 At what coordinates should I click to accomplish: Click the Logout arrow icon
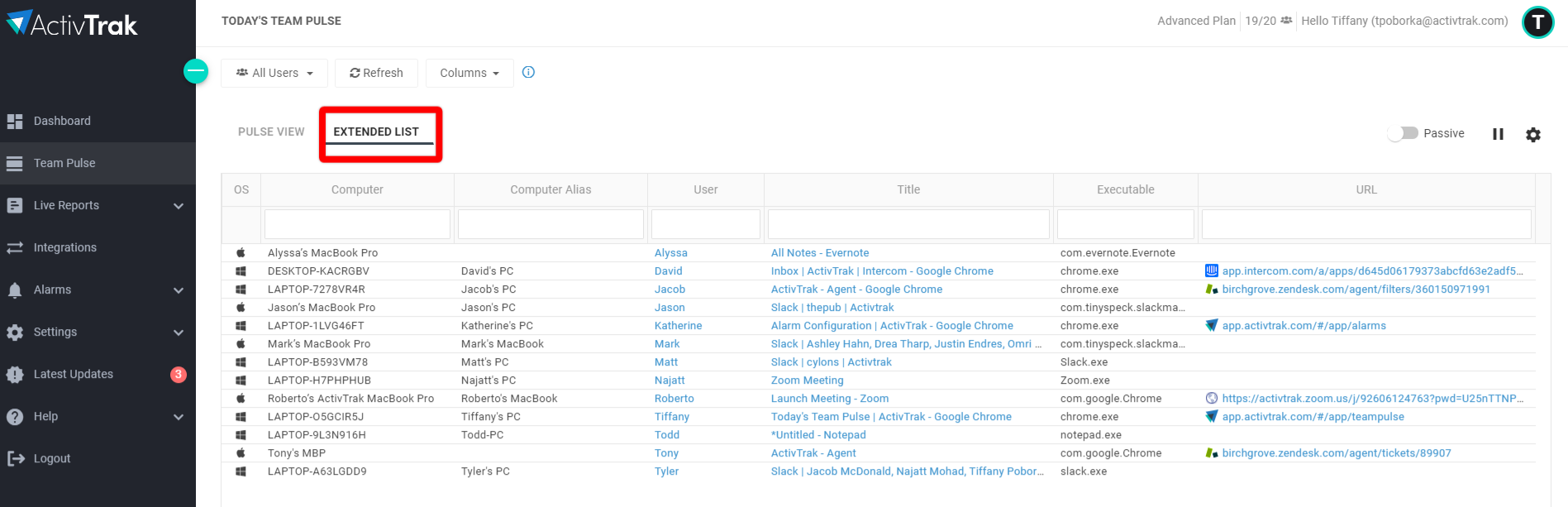pyautogui.click(x=15, y=459)
